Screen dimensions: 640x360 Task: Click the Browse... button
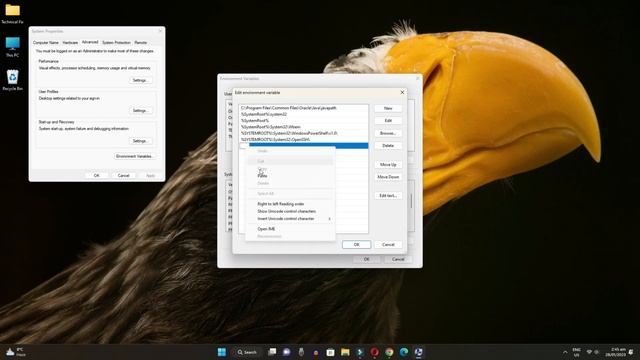[388, 133]
